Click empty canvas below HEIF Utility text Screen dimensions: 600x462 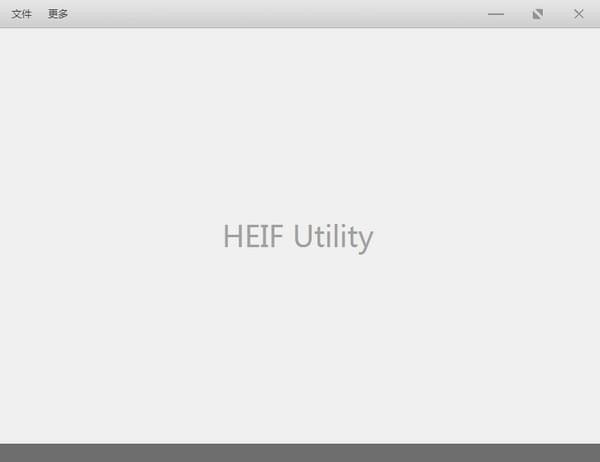(300, 348)
